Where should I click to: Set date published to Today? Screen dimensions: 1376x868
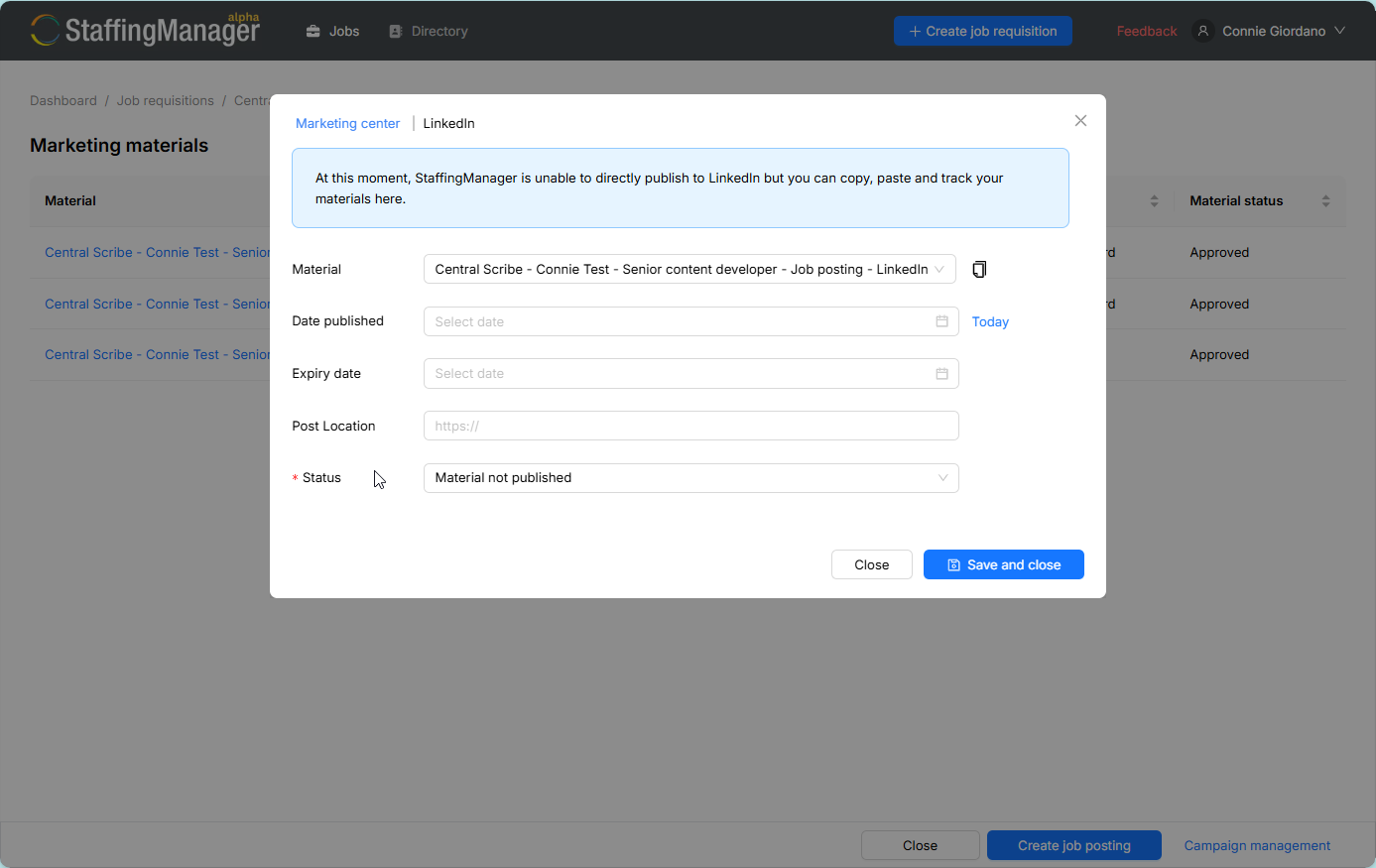[x=990, y=322]
